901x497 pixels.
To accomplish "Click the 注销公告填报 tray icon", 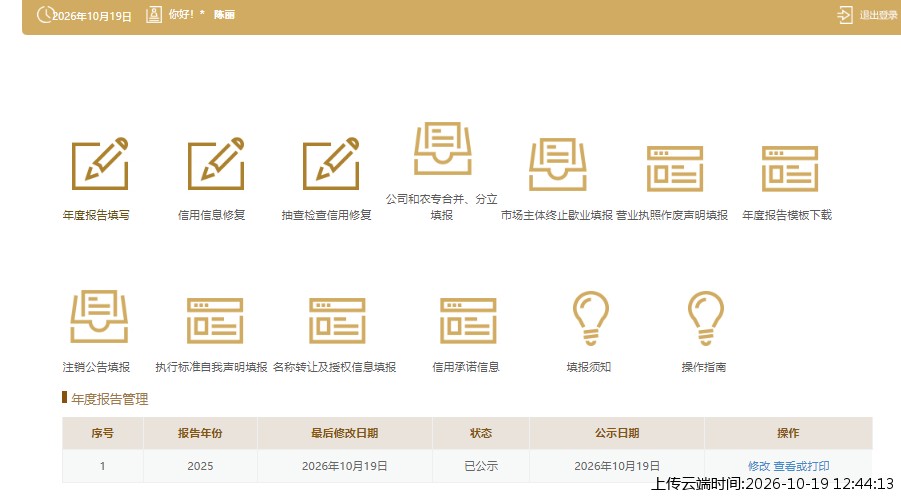I will coord(99,317).
